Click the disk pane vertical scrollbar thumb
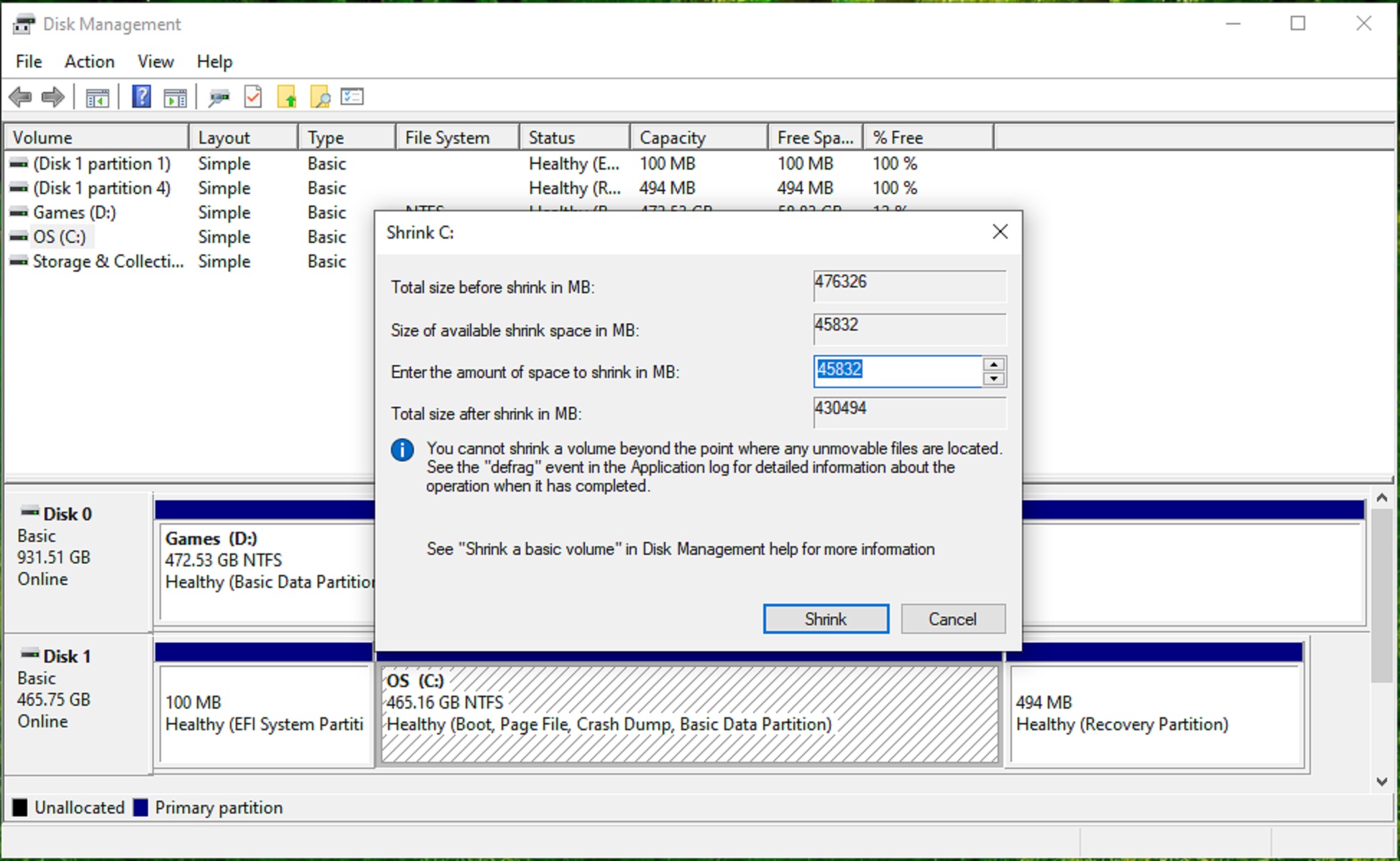This screenshot has width=1400, height=861. point(1381,597)
